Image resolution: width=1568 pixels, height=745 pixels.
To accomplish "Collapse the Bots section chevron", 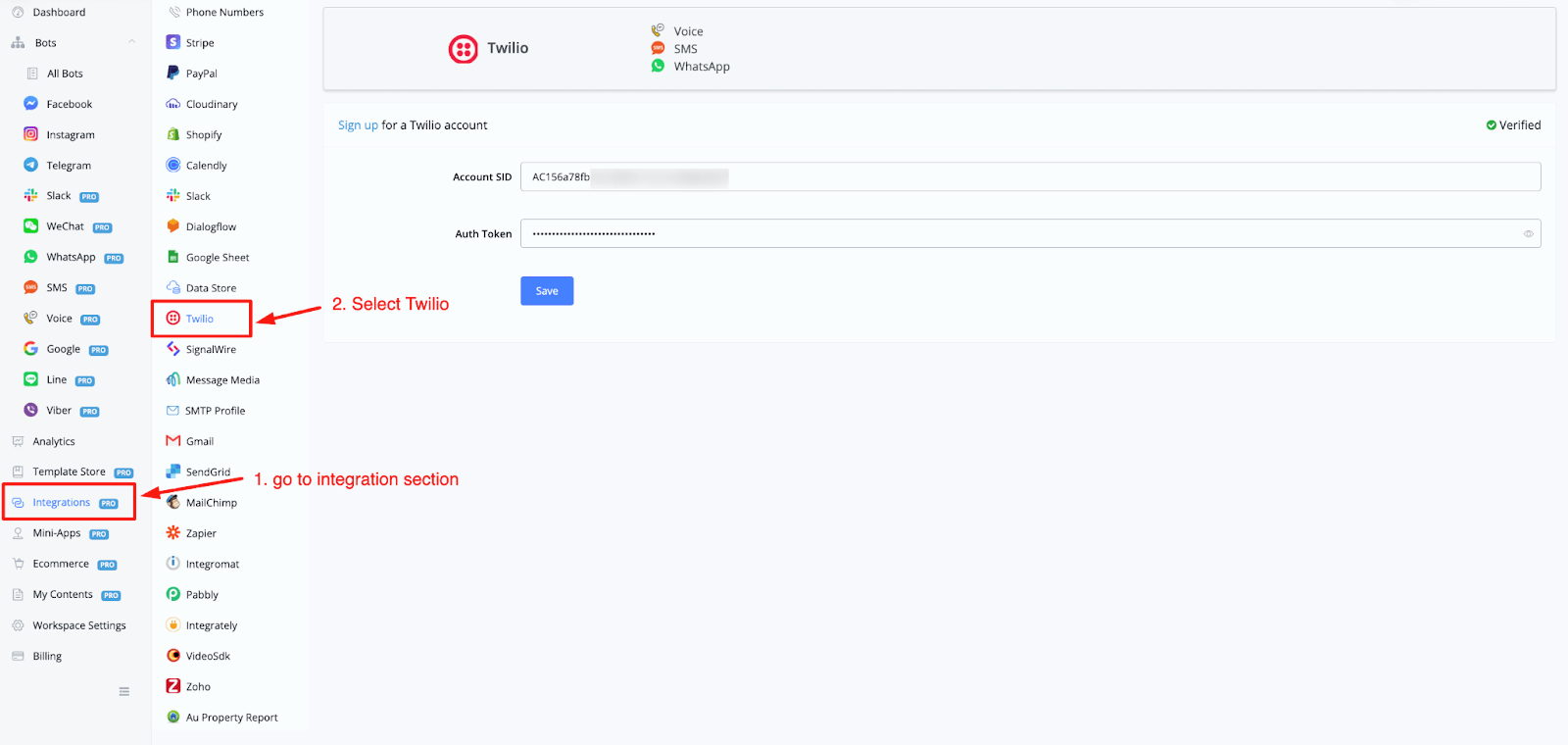I will (131, 42).
